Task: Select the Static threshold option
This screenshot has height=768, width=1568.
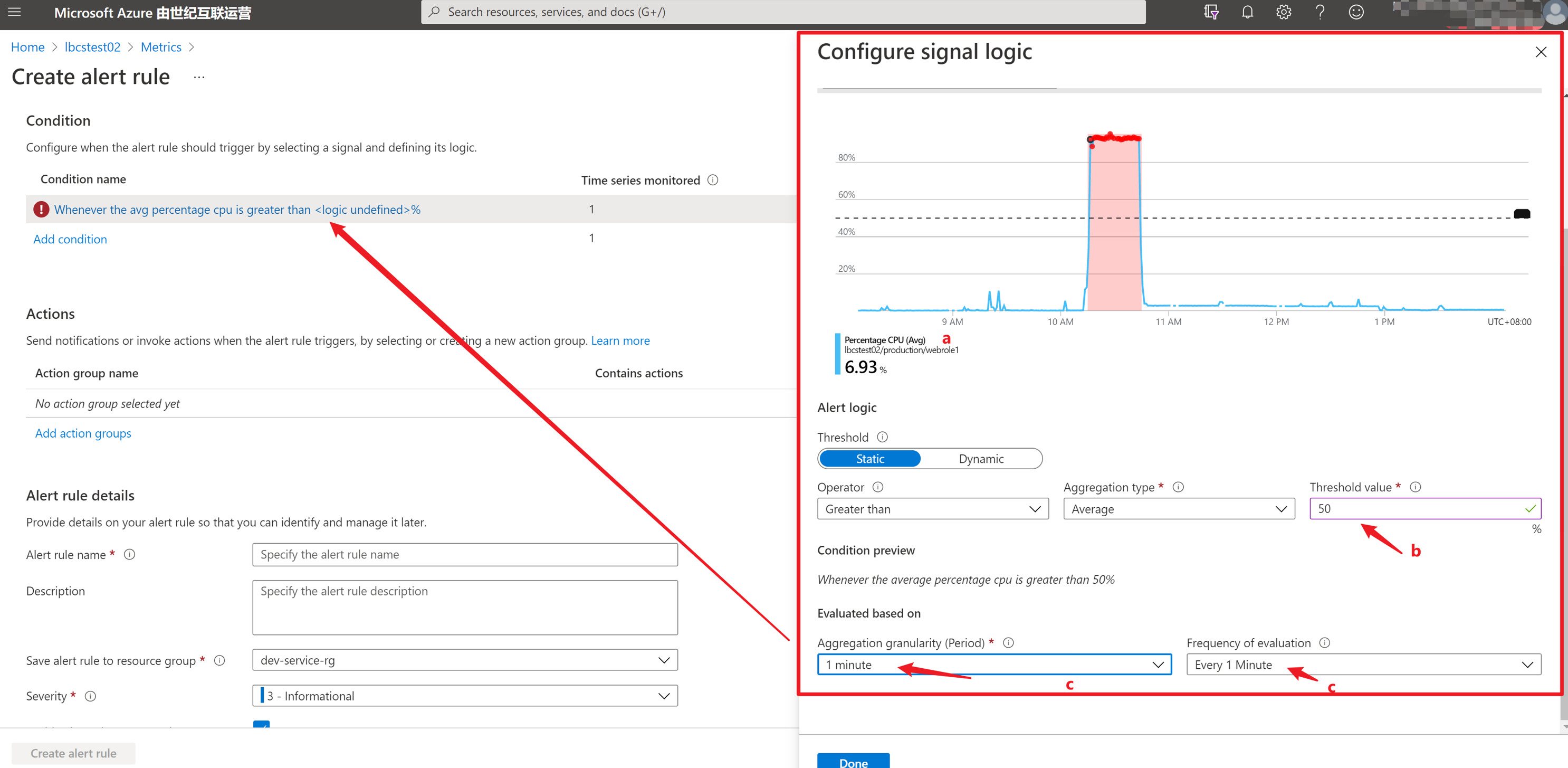Action: coord(869,459)
